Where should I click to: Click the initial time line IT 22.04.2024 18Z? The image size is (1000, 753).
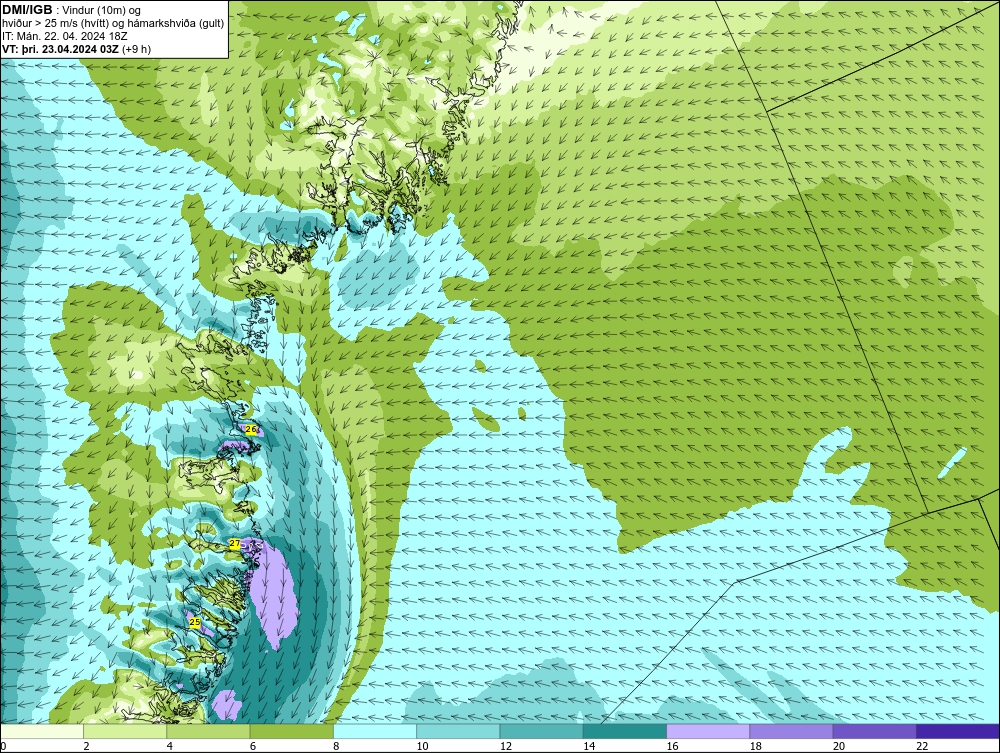(x=64, y=36)
